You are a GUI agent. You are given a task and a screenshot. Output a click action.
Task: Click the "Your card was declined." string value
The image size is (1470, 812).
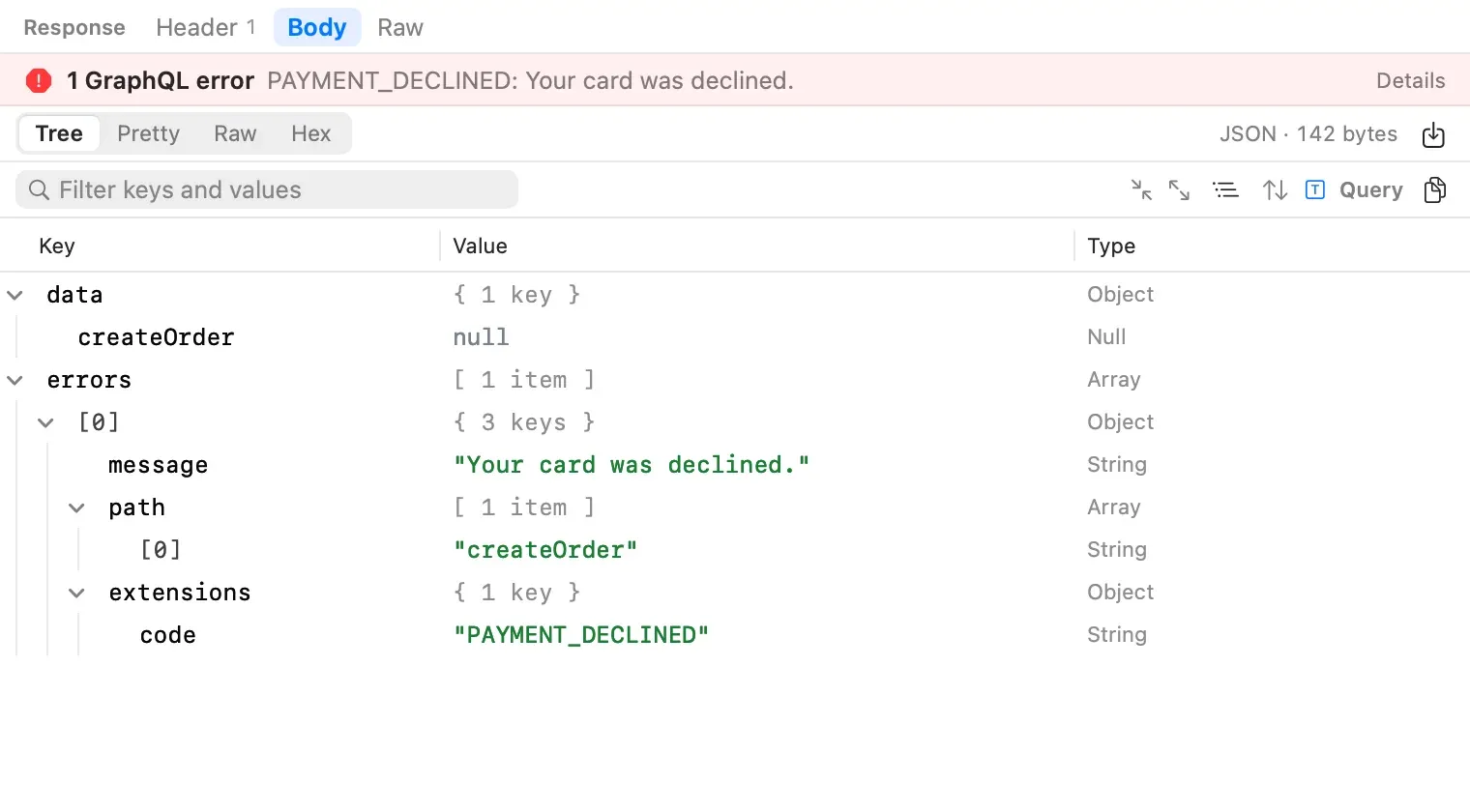click(632, 465)
